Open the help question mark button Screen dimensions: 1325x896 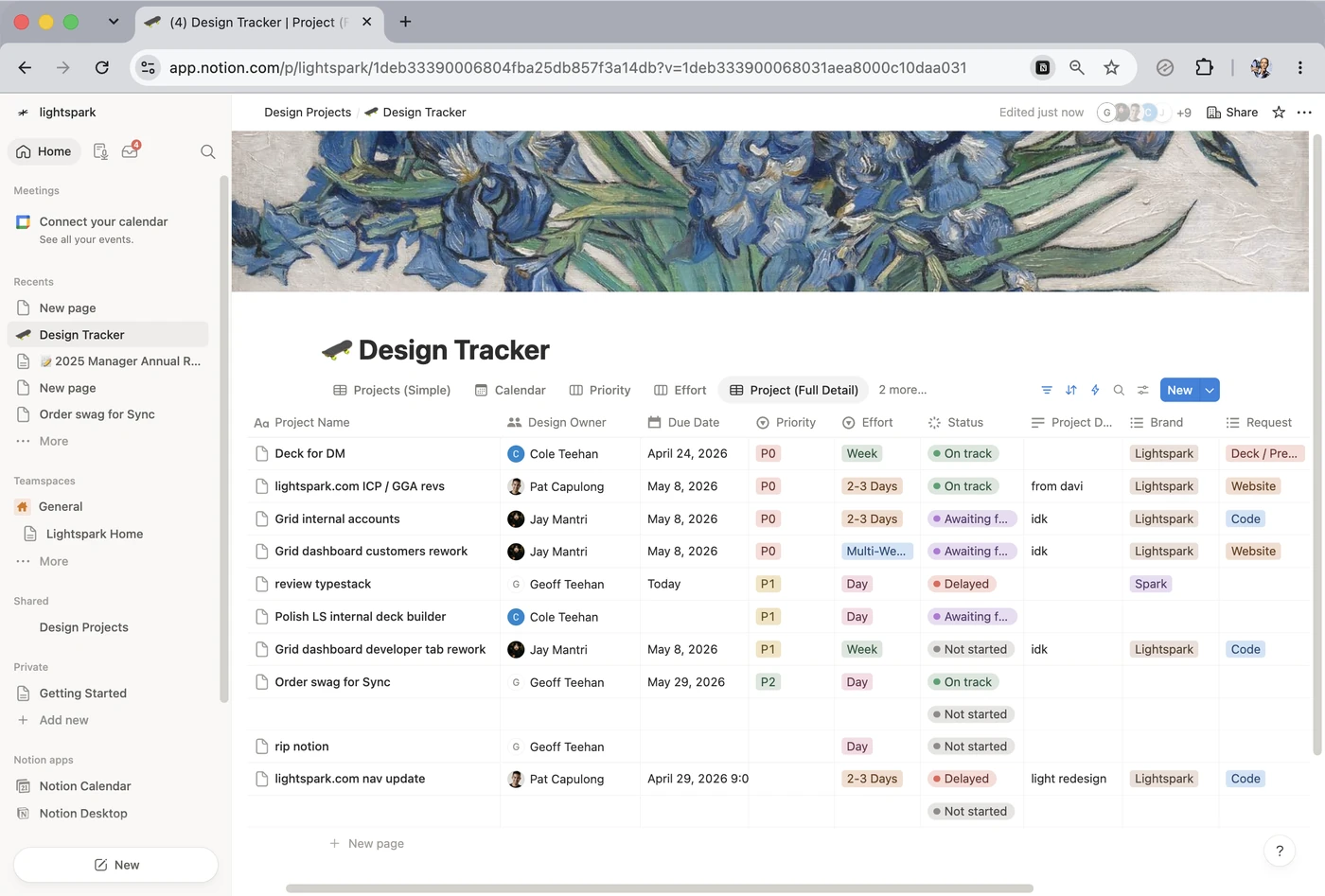click(x=1280, y=851)
